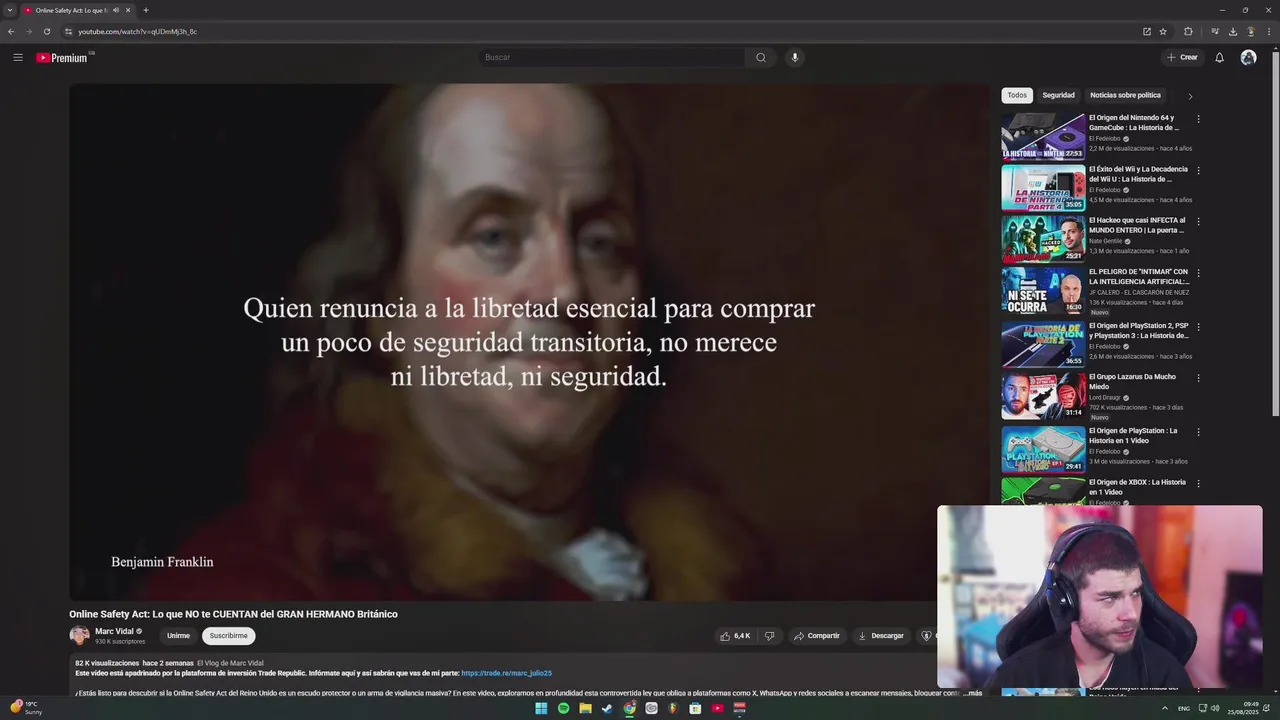Open options menu for INTIMAR video
Viewport: 1280px width, 720px height.
coord(1198,273)
